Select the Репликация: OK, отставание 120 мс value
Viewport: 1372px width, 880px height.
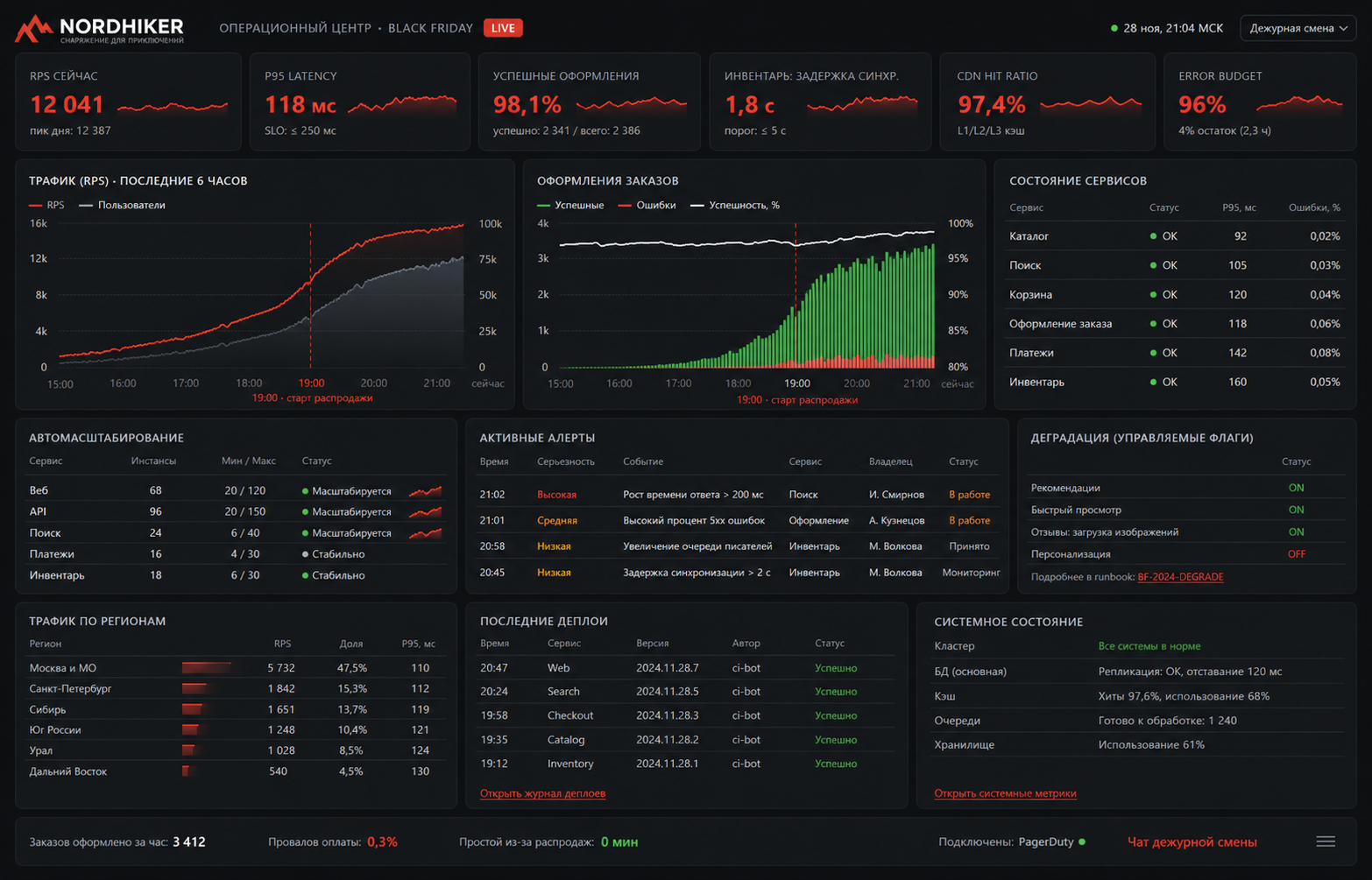1190,672
